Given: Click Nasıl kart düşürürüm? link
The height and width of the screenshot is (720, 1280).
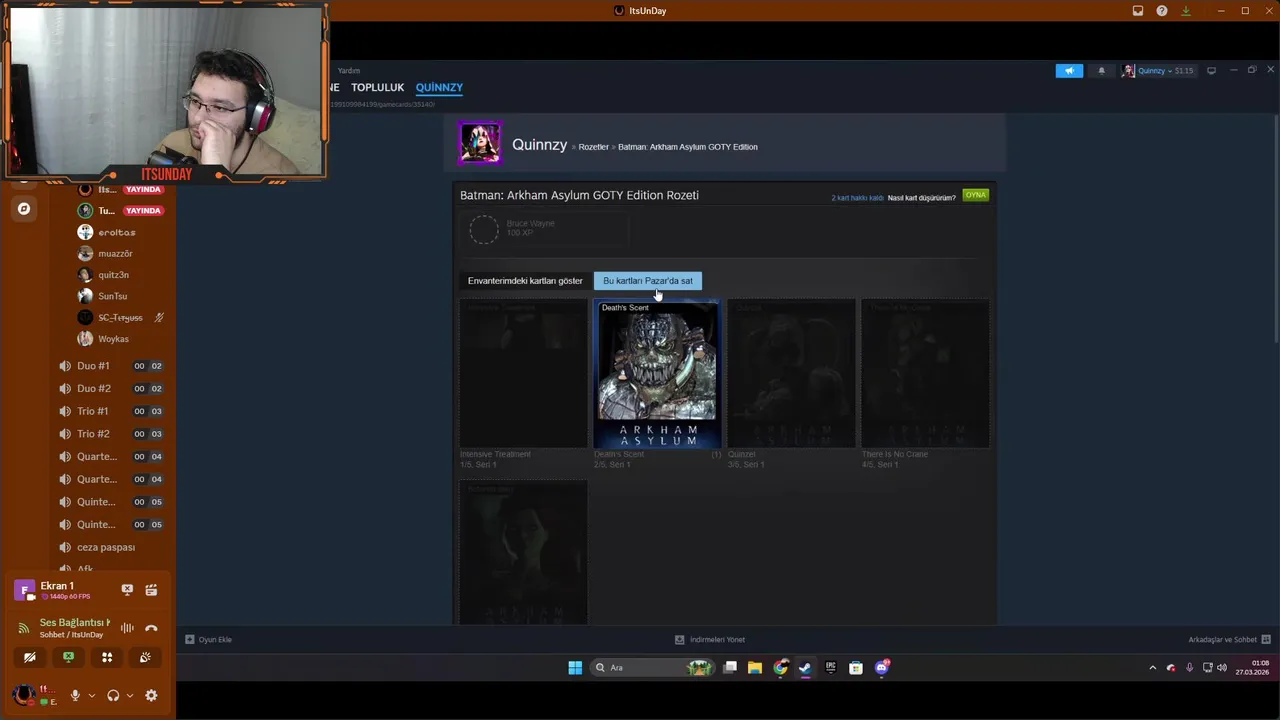Looking at the screenshot, I should click(921, 198).
